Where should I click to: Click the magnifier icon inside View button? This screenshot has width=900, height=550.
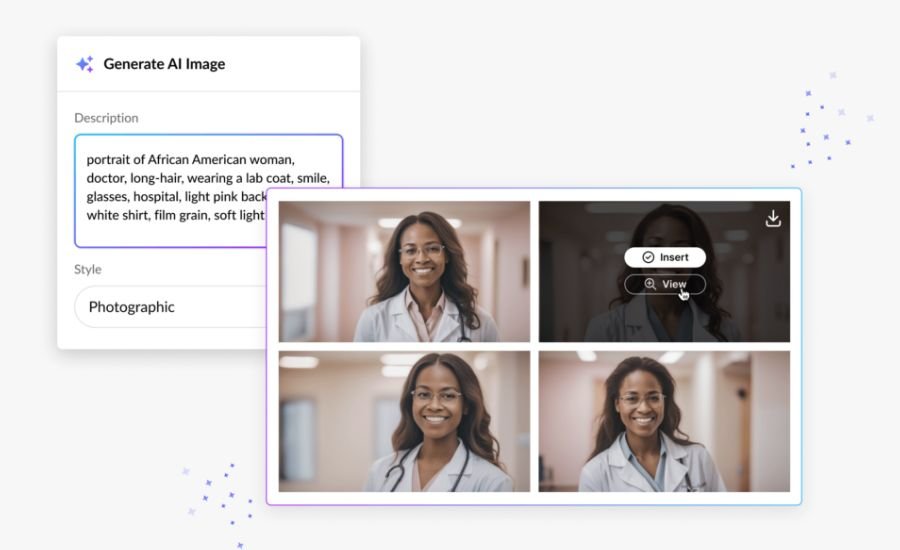coord(650,284)
